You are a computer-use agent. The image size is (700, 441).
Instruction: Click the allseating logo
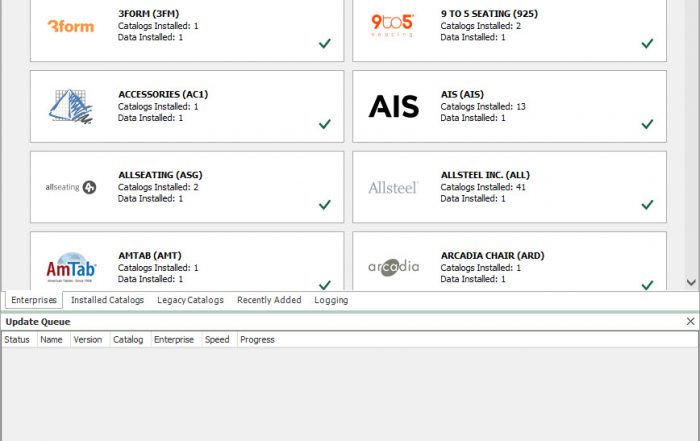(71, 187)
